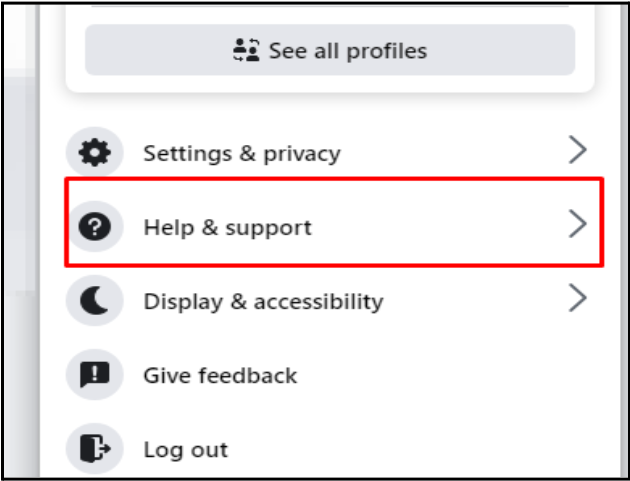Image resolution: width=630 pixels, height=481 pixels.
Task: Open the Display & accessibility text label
Action: (x=263, y=302)
